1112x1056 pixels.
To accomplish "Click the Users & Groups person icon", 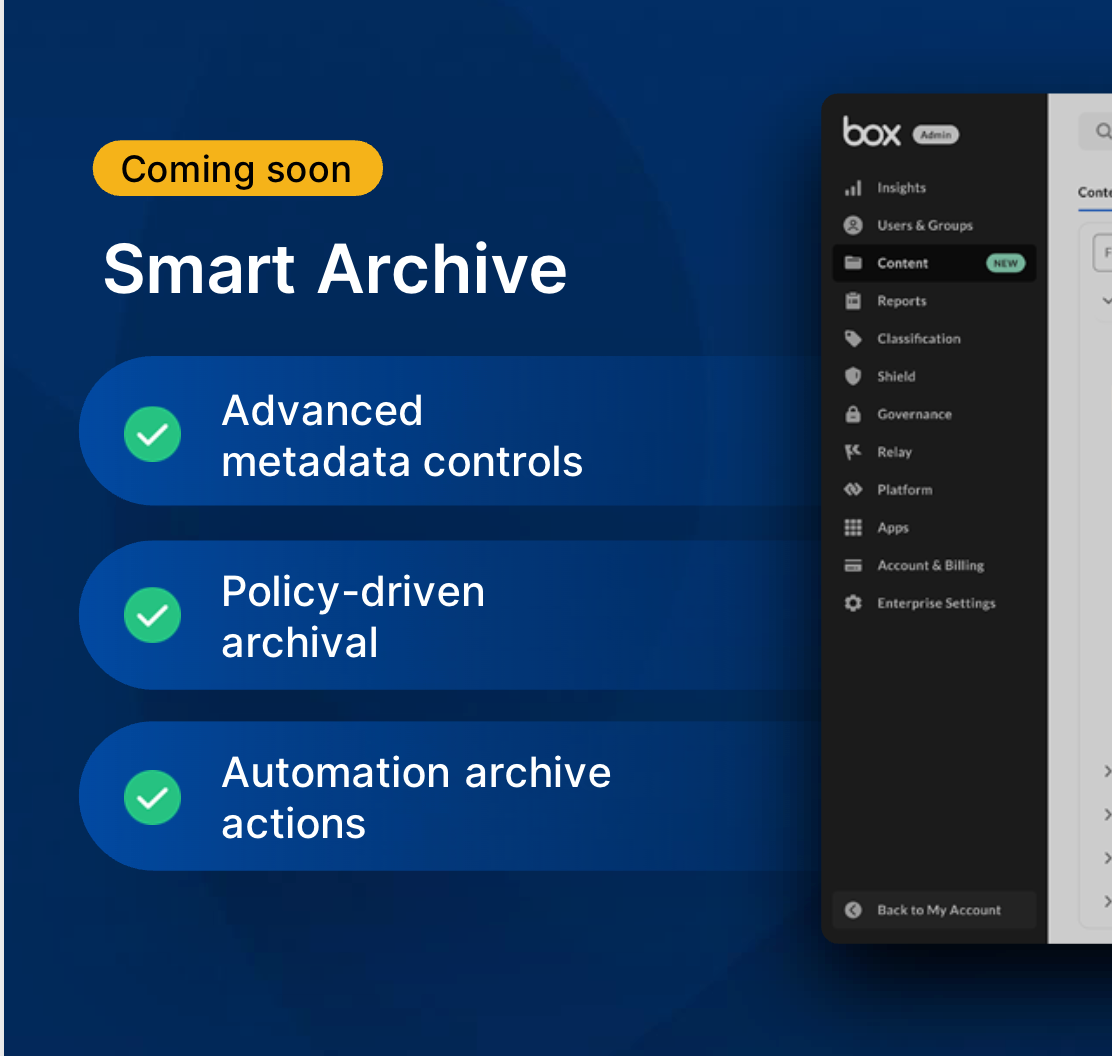I will [x=853, y=226].
